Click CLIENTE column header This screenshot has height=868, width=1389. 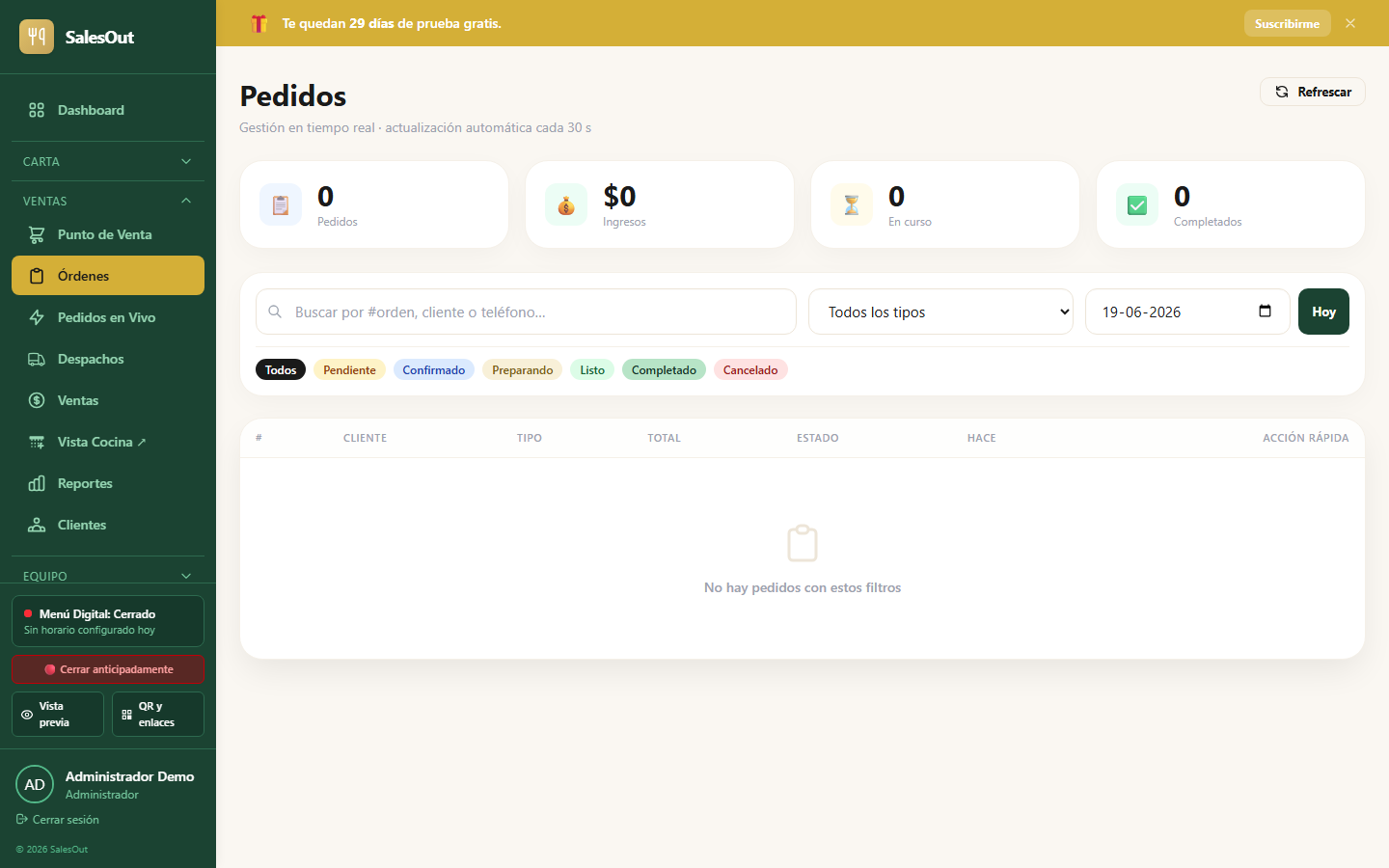pyautogui.click(x=365, y=438)
